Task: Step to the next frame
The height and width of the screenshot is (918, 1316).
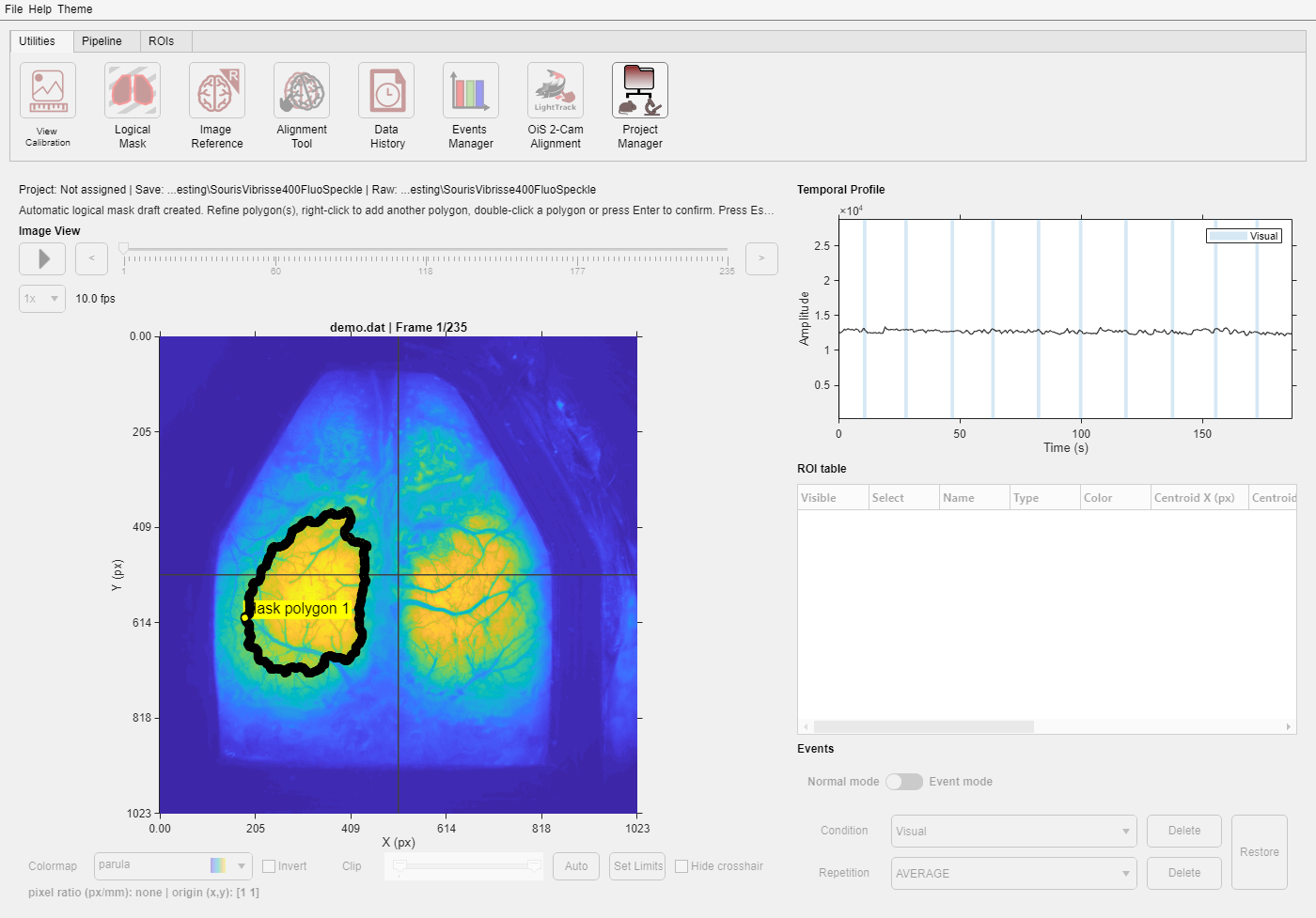Action: pos(761,258)
